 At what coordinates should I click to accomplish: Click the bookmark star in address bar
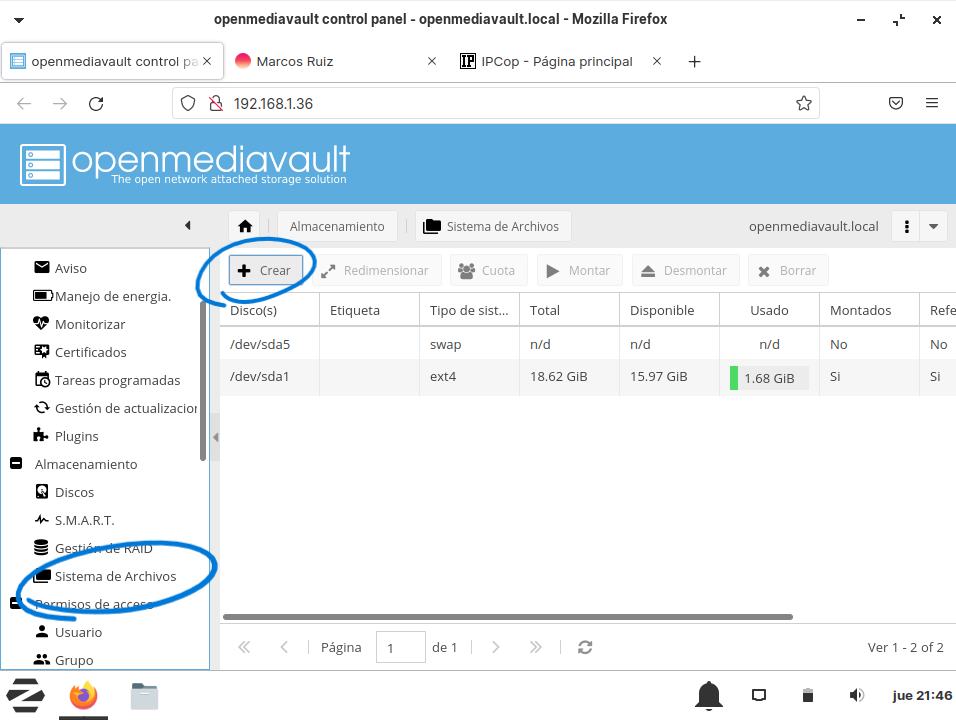(x=803, y=103)
